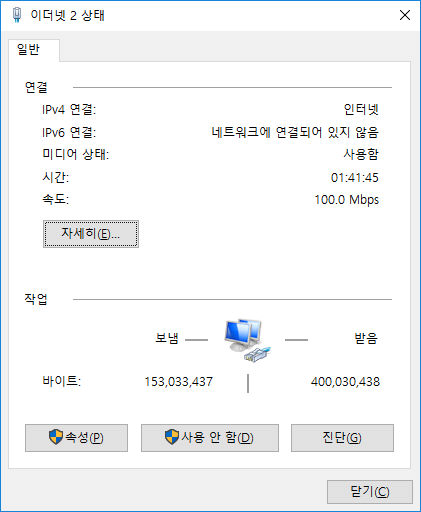Click the 100.0 Mbps speed value
The height and width of the screenshot is (512, 421).
(x=347, y=200)
